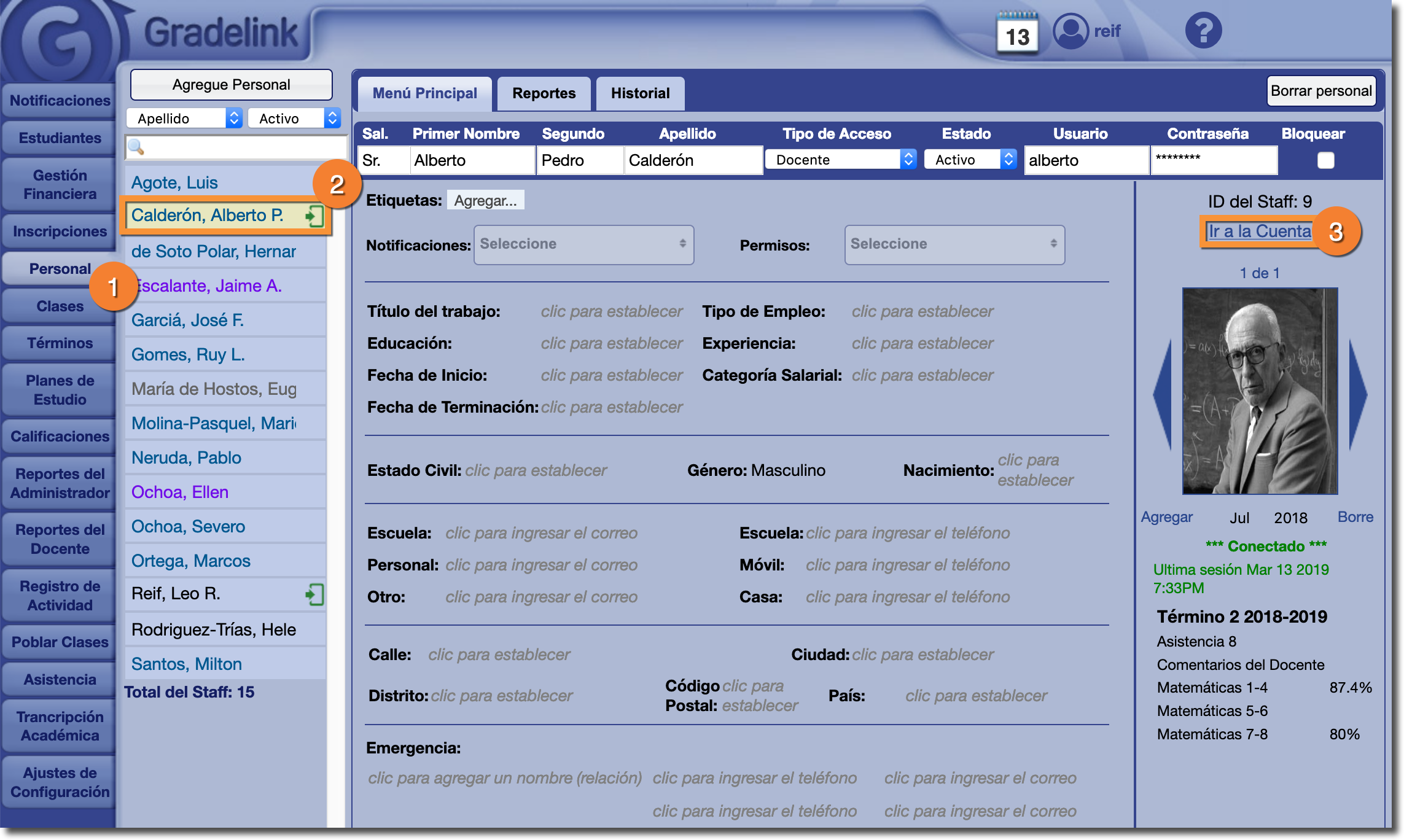Open the Notificaciones Seleccione dropdown

(583, 244)
